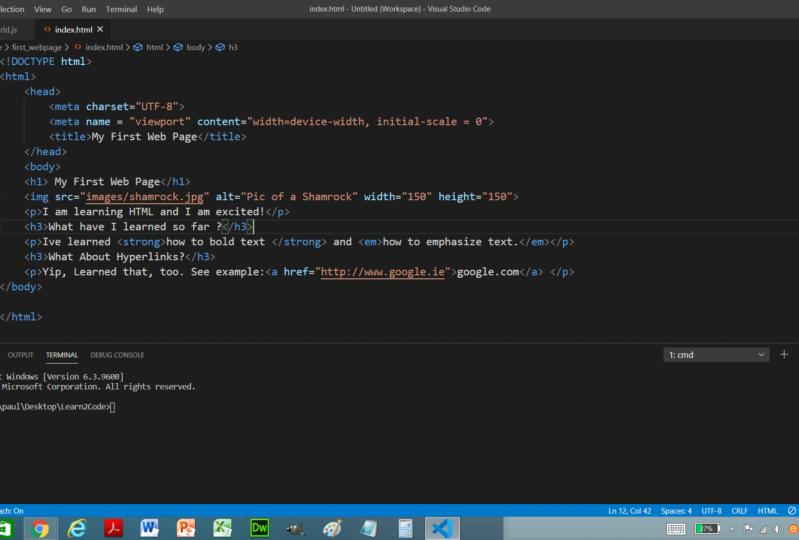Open network signal tray icon

pos(763,529)
